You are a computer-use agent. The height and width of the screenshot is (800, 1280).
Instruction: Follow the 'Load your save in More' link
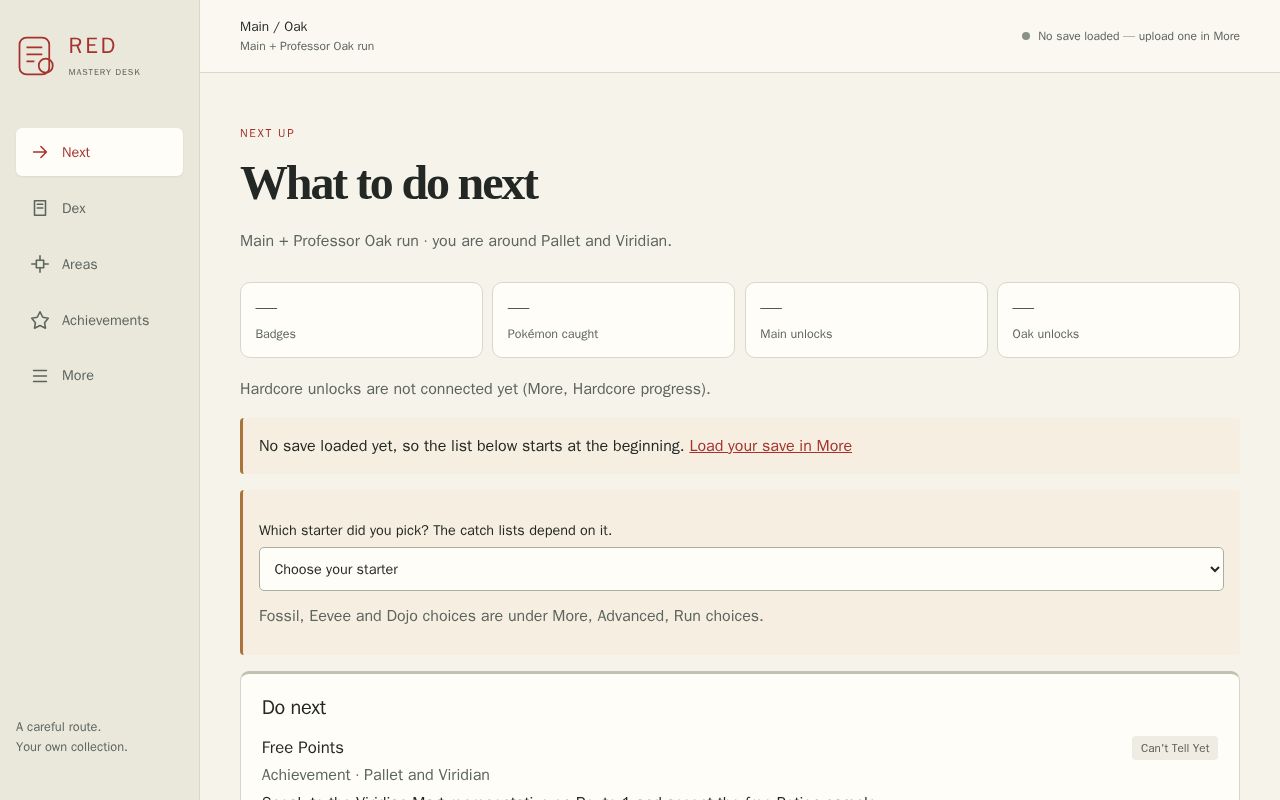pyautogui.click(x=770, y=446)
